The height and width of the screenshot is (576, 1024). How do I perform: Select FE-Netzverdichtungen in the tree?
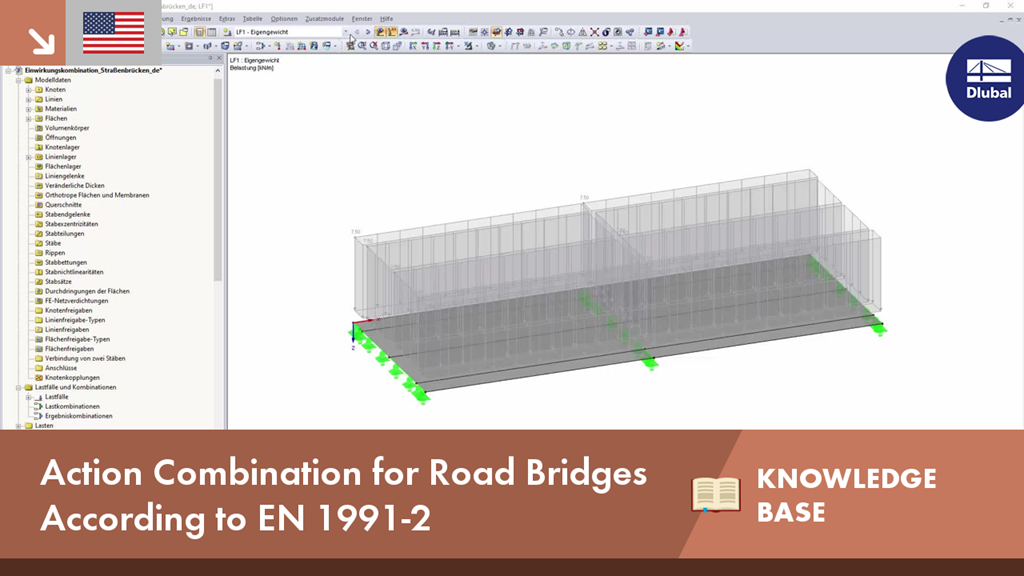coord(76,301)
